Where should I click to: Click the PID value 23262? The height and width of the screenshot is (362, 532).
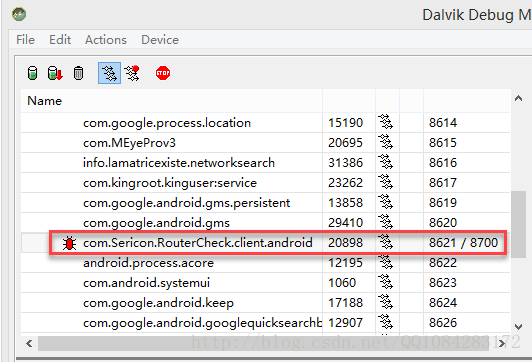point(345,183)
